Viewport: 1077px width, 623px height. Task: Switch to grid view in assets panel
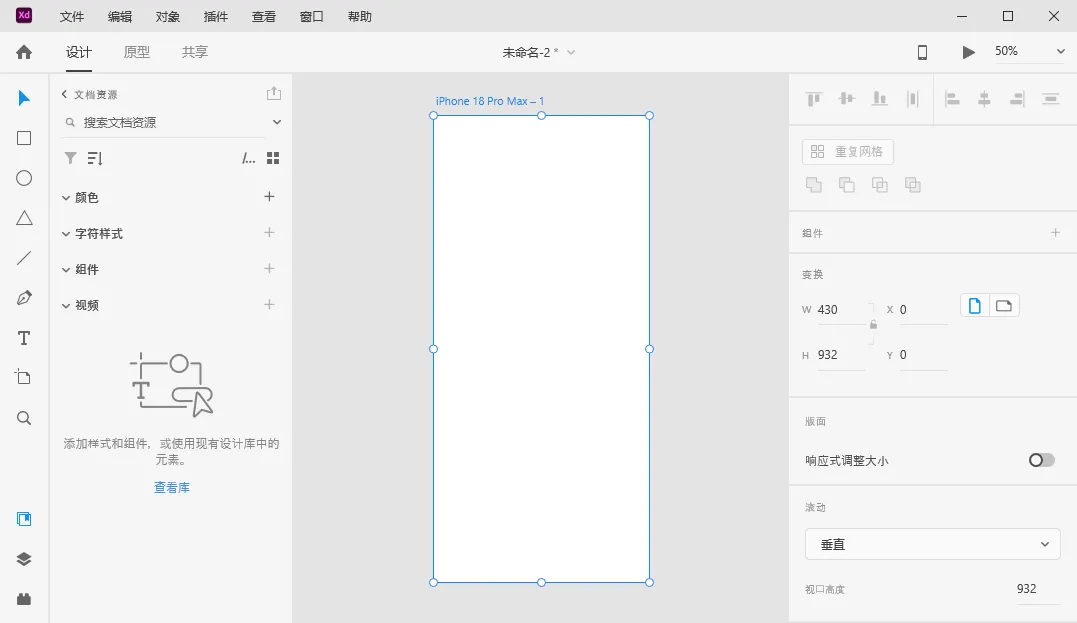point(273,158)
